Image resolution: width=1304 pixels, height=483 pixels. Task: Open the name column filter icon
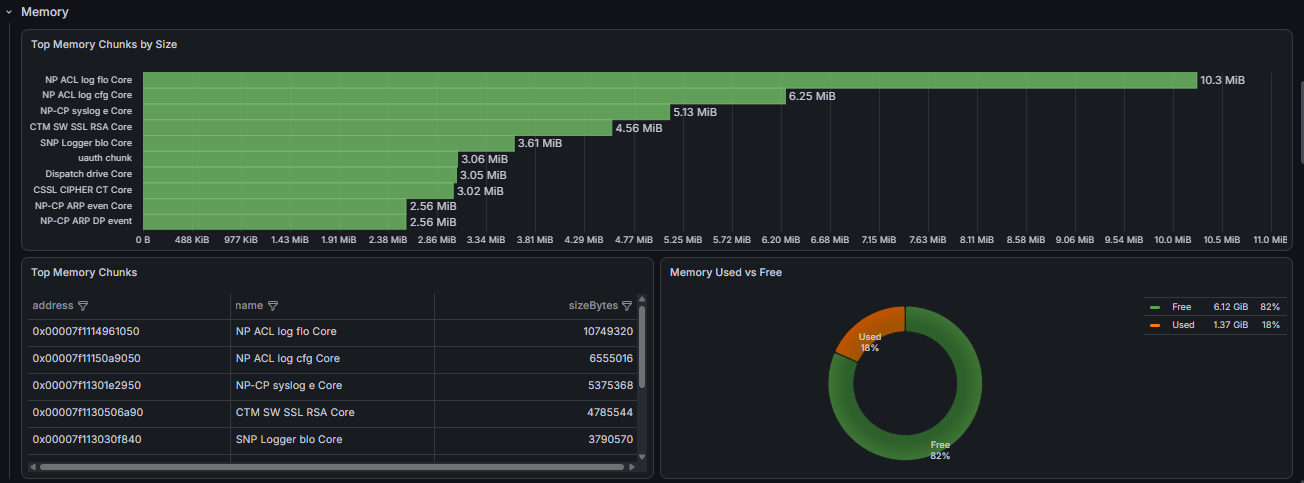pos(273,306)
